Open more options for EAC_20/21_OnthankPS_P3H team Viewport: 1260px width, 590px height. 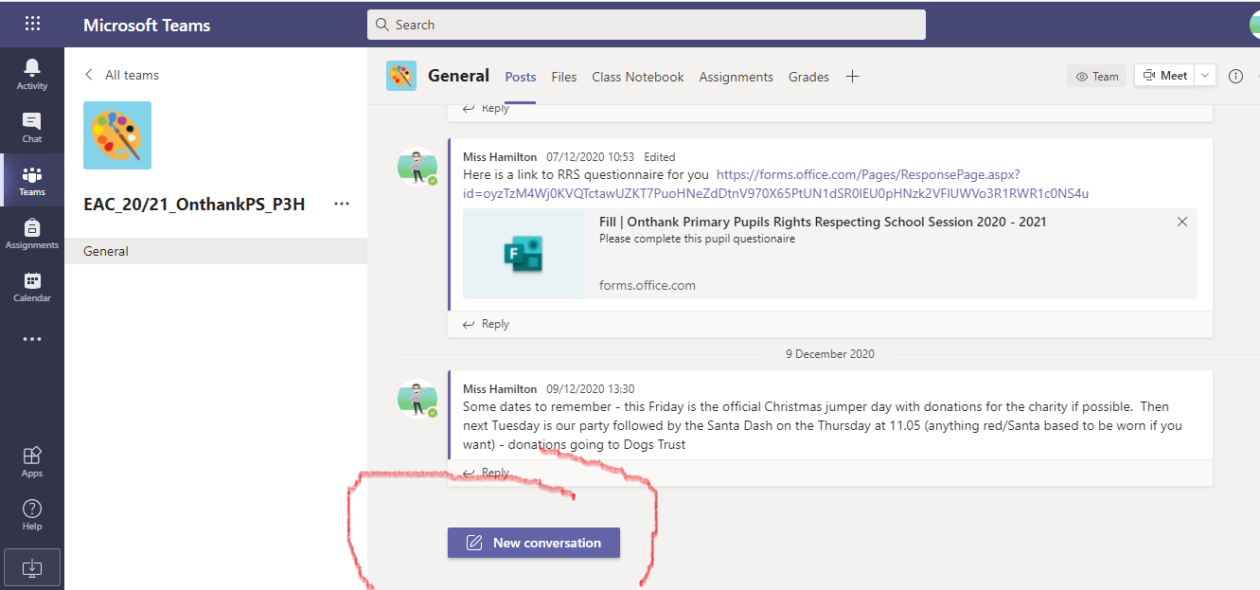tap(342, 204)
